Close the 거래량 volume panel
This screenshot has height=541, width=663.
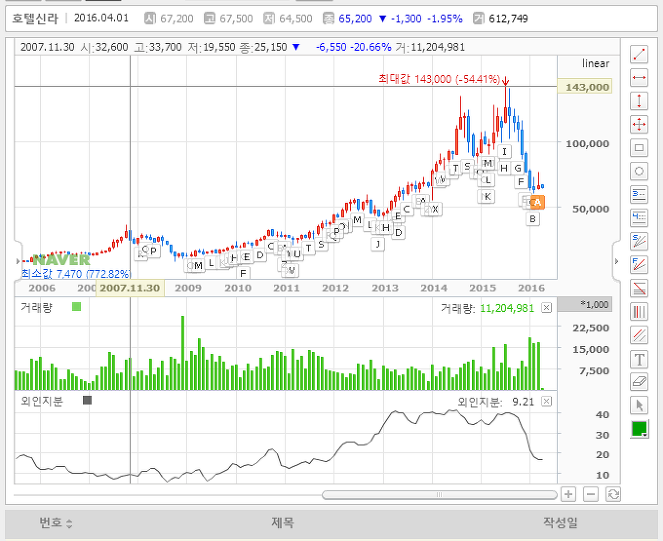tap(547, 308)
